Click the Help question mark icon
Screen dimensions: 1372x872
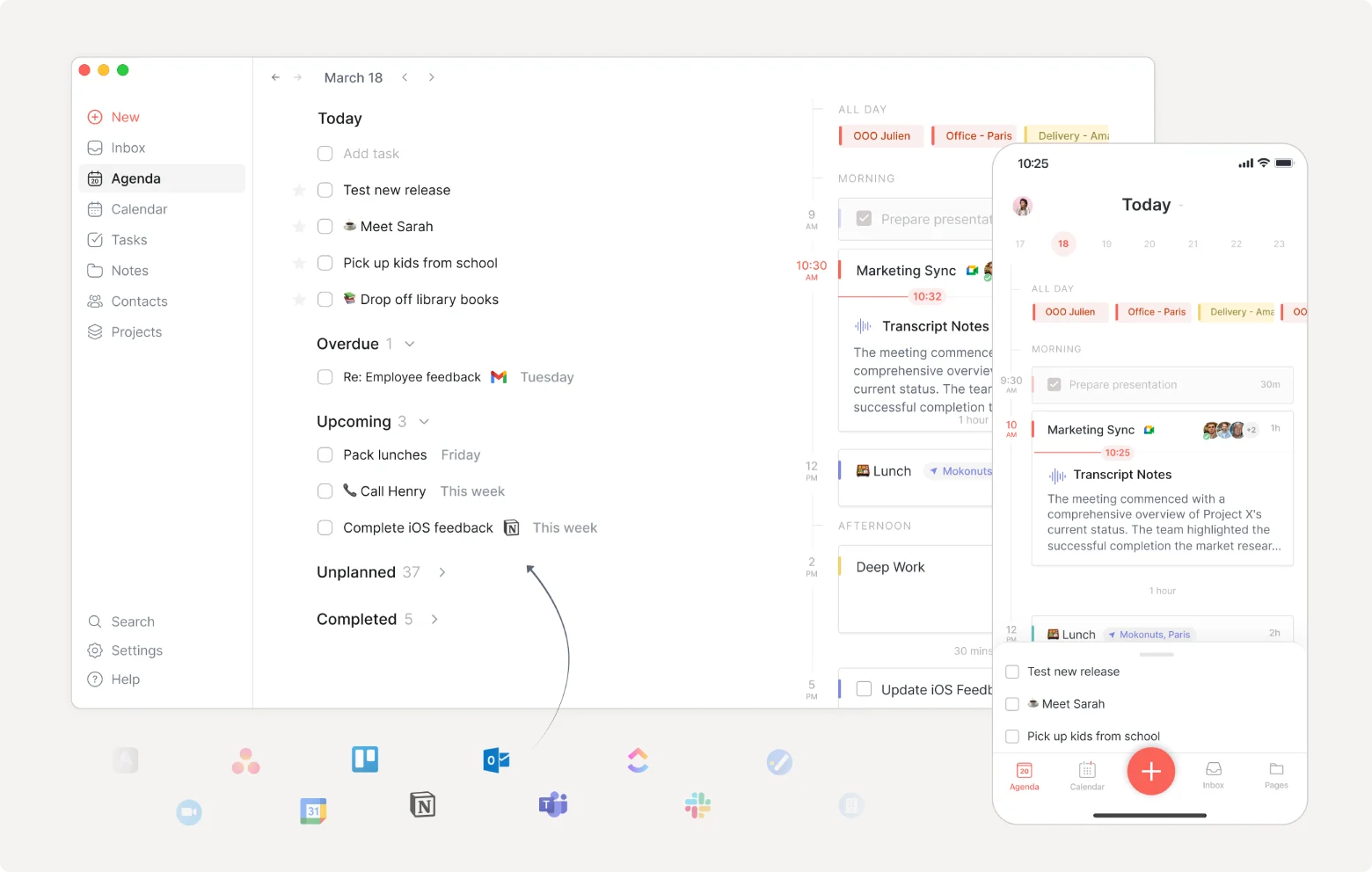coord(95,679)
